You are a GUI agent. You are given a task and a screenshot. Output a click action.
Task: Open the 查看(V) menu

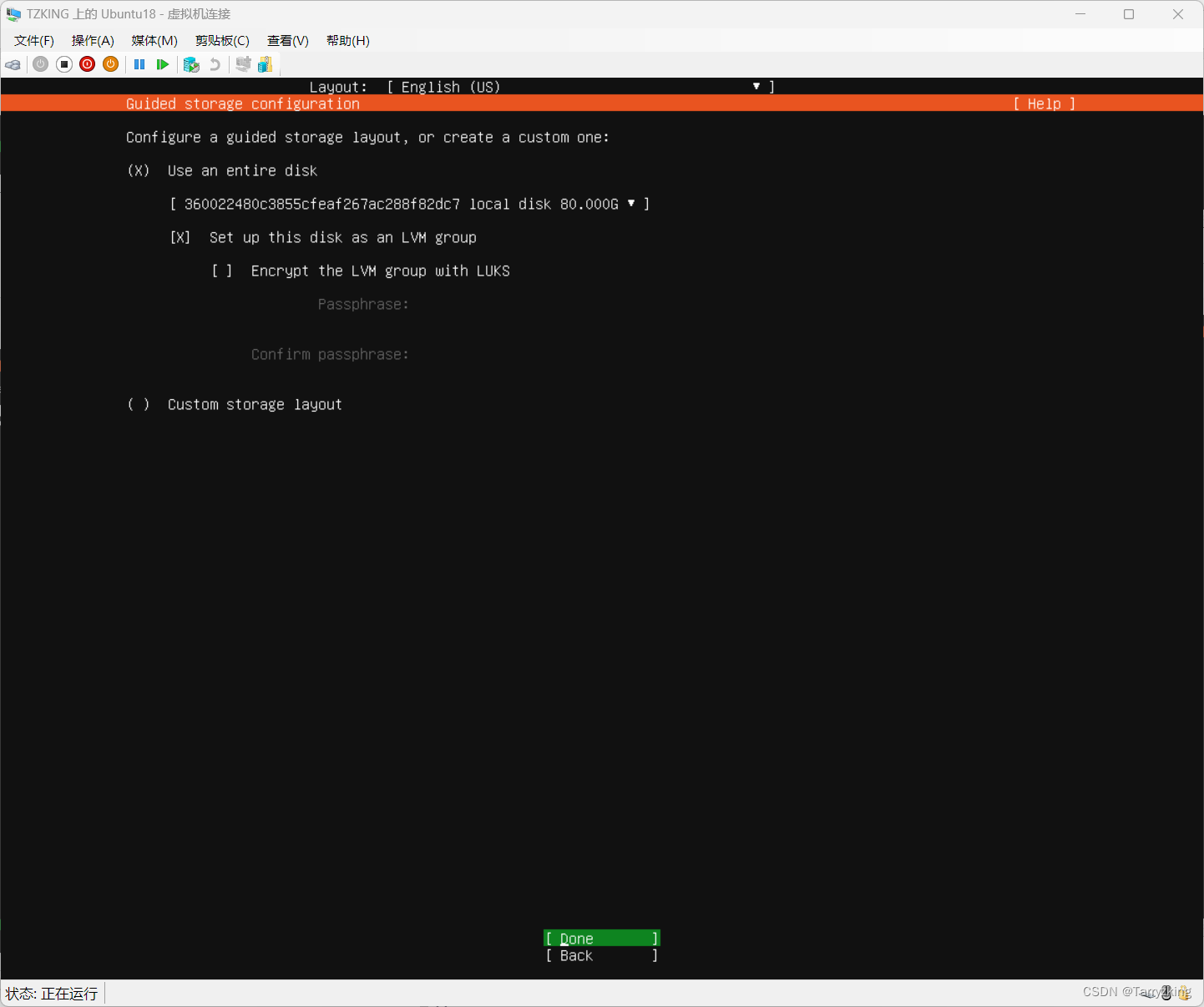tap(288, 41)
